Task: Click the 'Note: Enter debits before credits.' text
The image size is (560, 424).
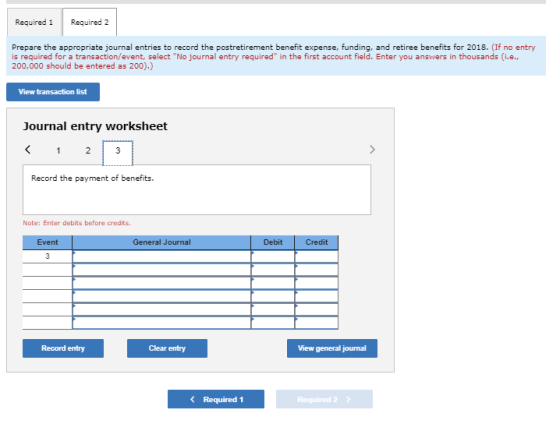Action: coord(77,223)
